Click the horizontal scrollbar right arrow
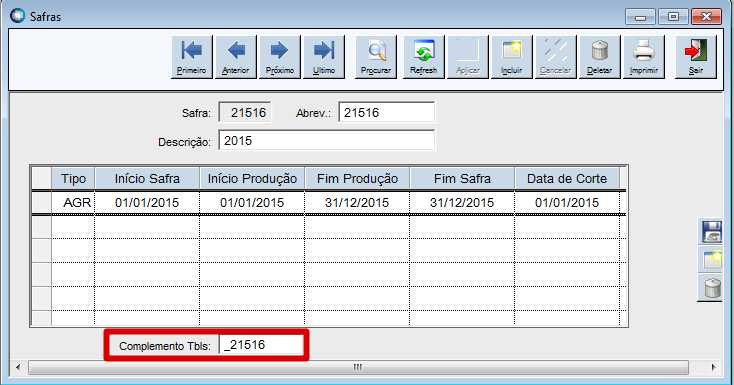The height and width of the screenshot is (385, 734). coord(713,367)
